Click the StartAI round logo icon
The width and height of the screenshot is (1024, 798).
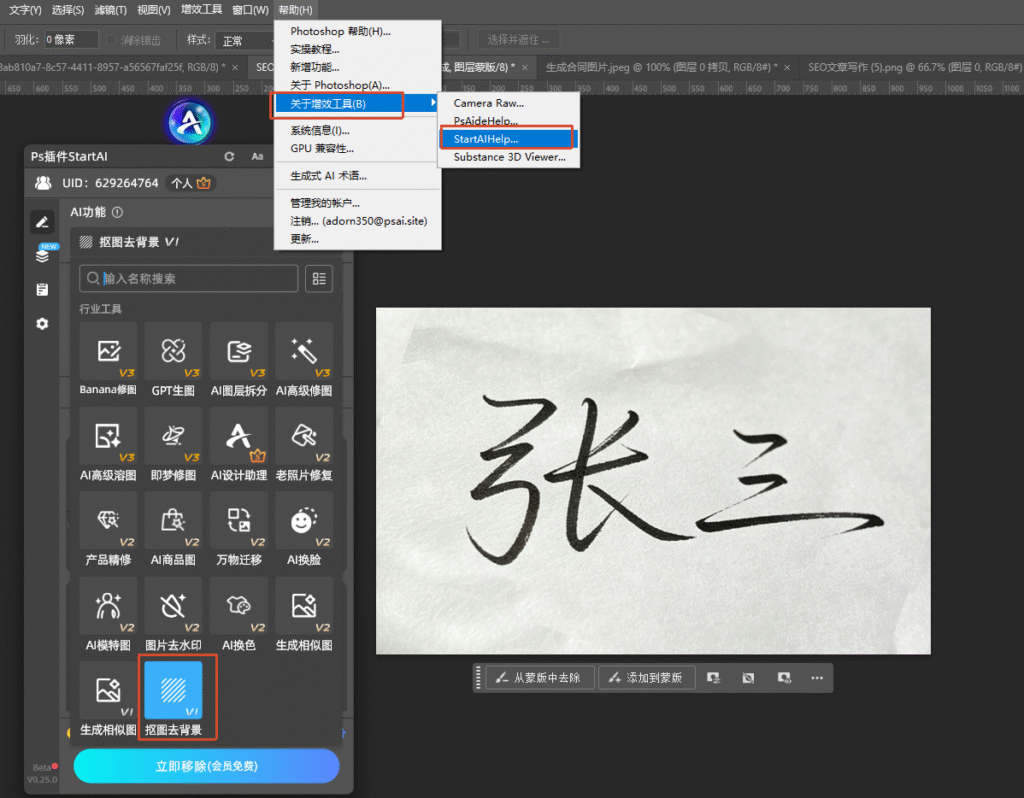pos(189,122)
